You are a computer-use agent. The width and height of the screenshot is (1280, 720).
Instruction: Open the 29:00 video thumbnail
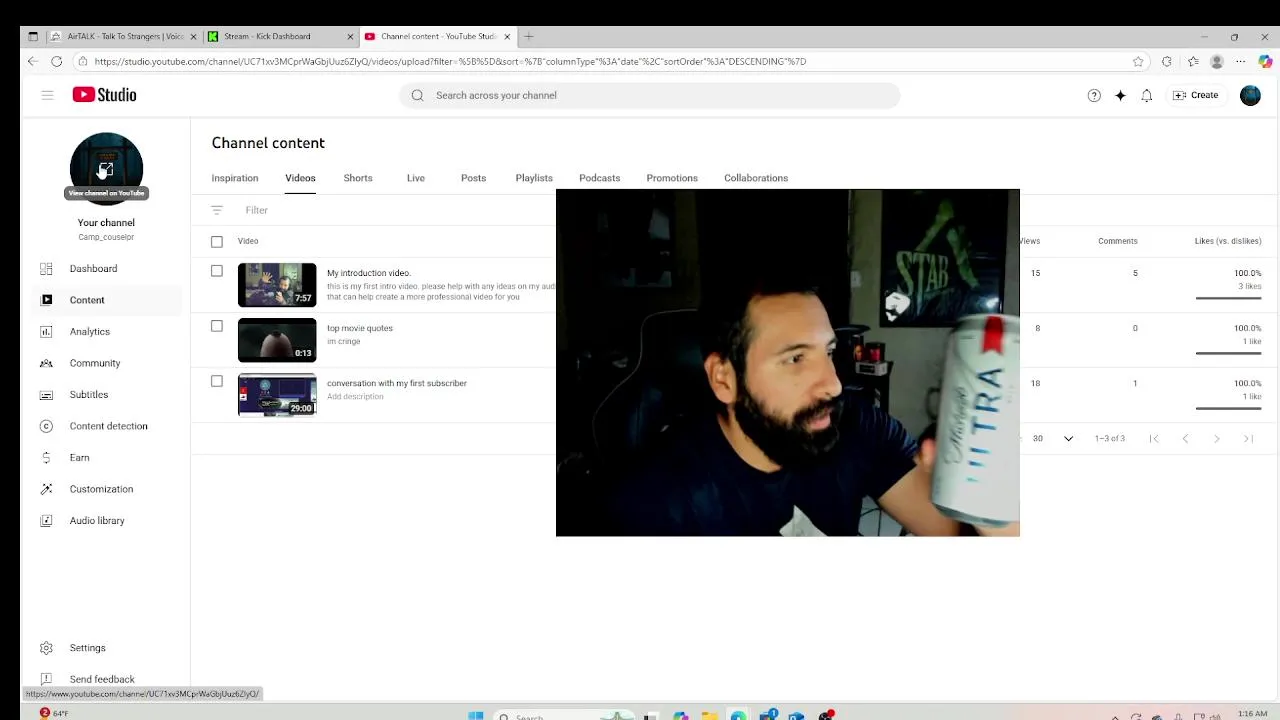coord(277,395)
